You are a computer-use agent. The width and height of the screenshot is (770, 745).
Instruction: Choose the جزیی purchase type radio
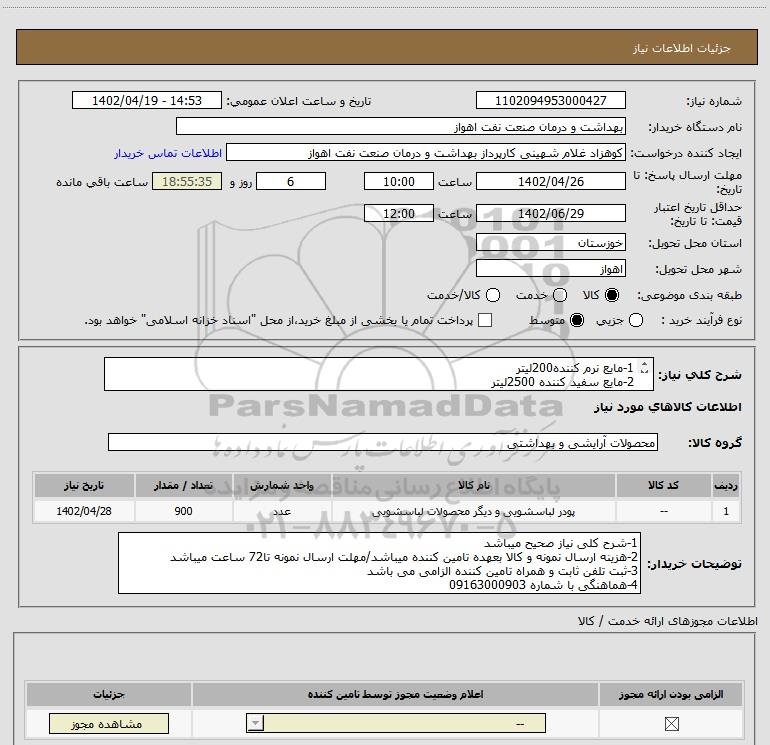(x=635, y=320)
